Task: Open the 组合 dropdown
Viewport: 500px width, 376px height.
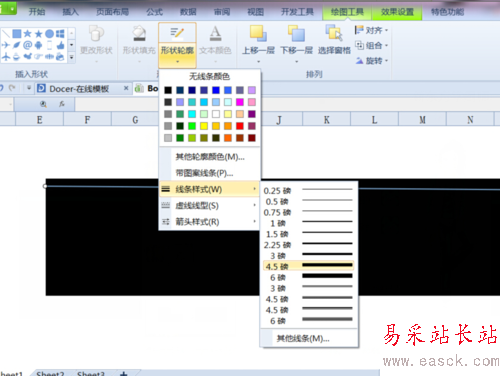Action: [371, 45]
